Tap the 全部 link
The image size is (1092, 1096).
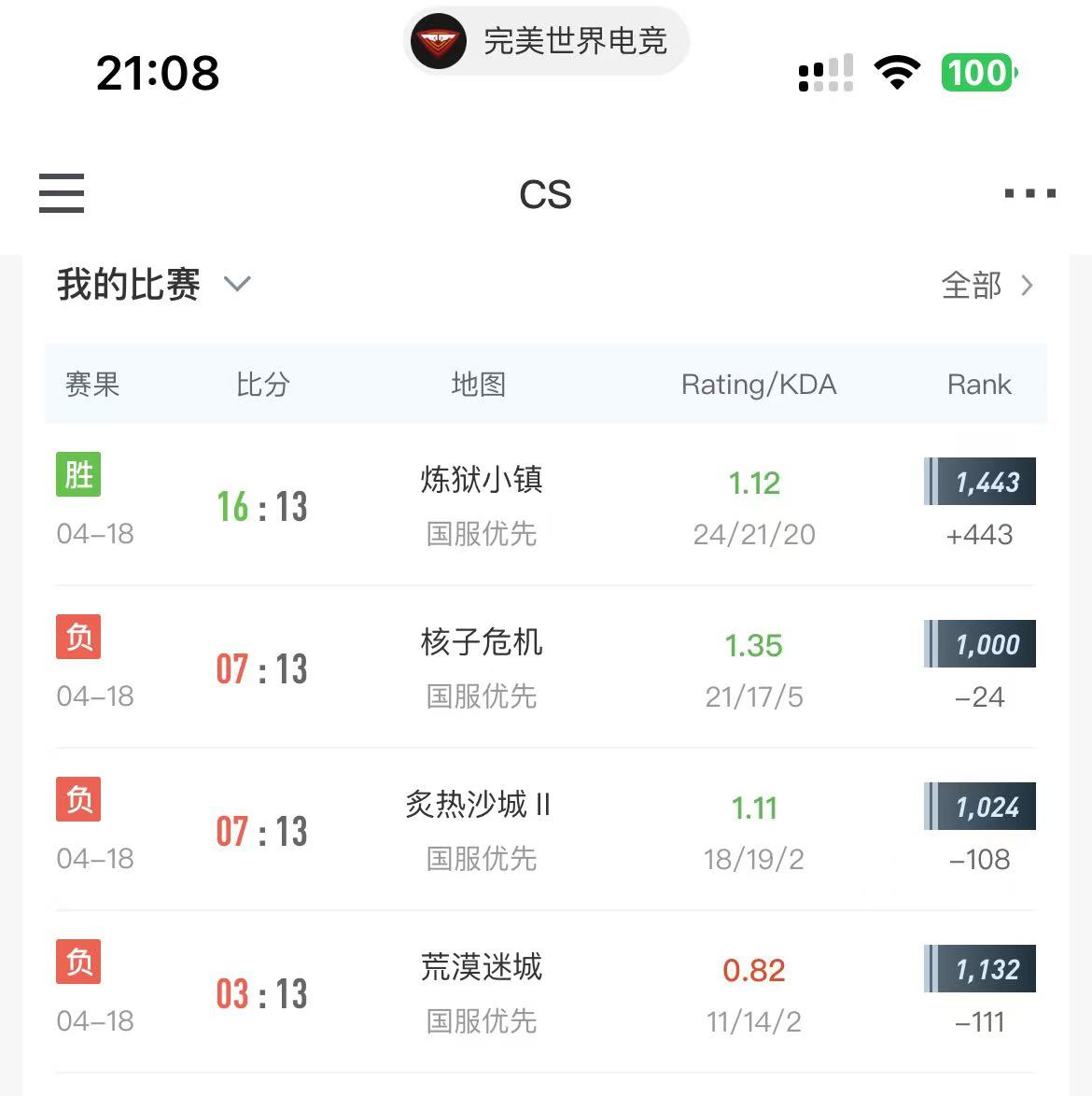point(971,285)
